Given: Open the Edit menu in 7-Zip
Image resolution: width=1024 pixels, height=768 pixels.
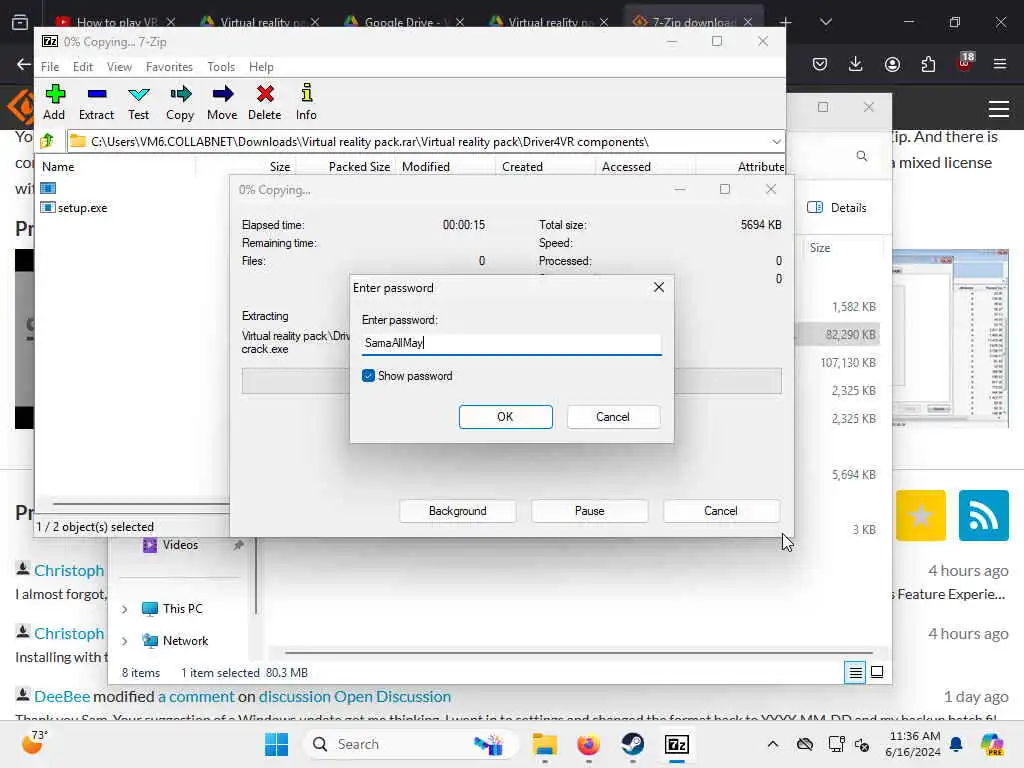Looking at the screenshot, I should 83,67.
